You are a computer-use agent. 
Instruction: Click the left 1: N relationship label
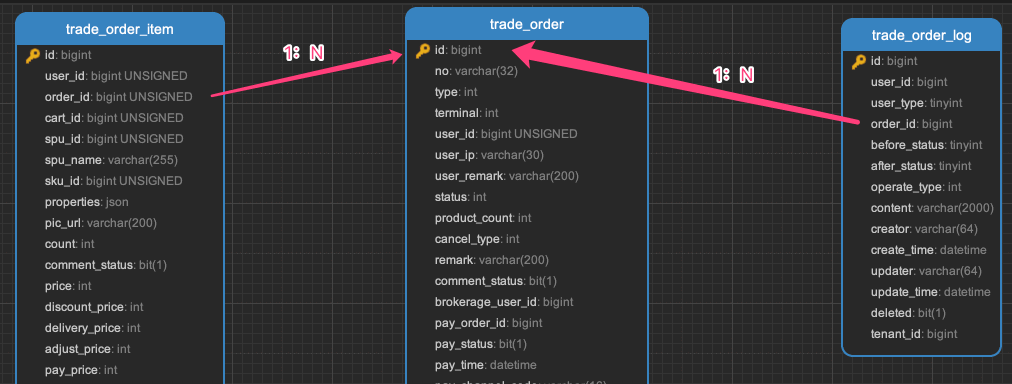[x=303, y=53]
